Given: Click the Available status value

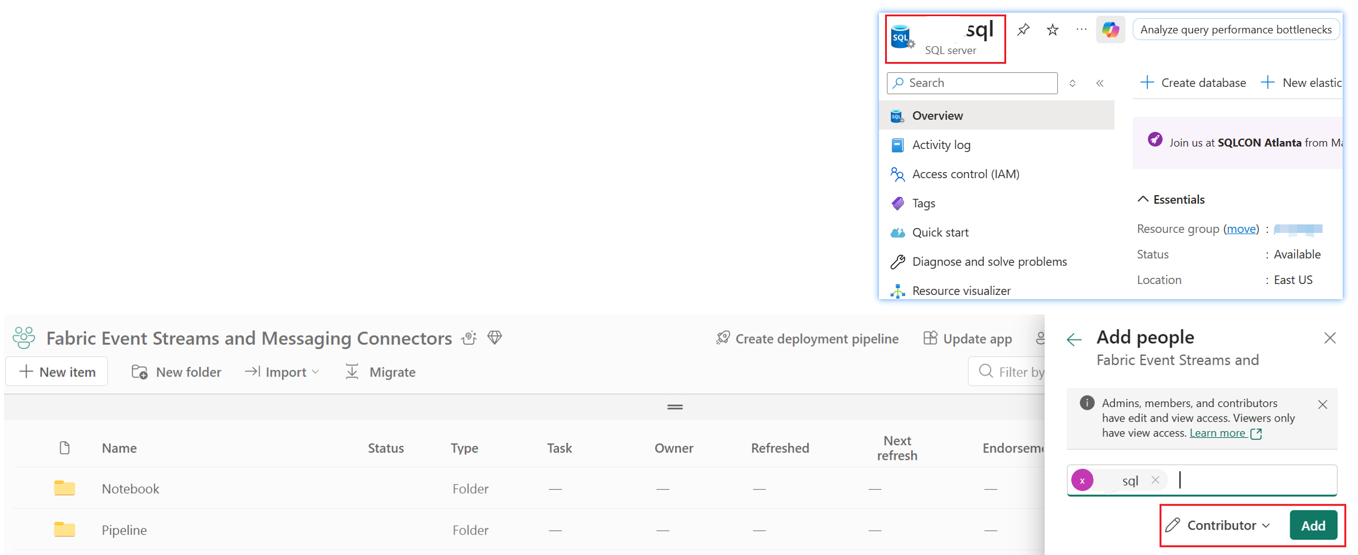Looking at the screenshot, I should (x=1297, y=255).
